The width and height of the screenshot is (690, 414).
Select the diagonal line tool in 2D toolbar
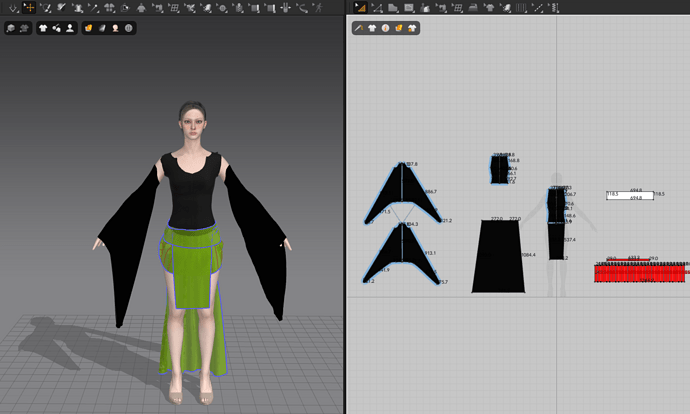point(537,7)
